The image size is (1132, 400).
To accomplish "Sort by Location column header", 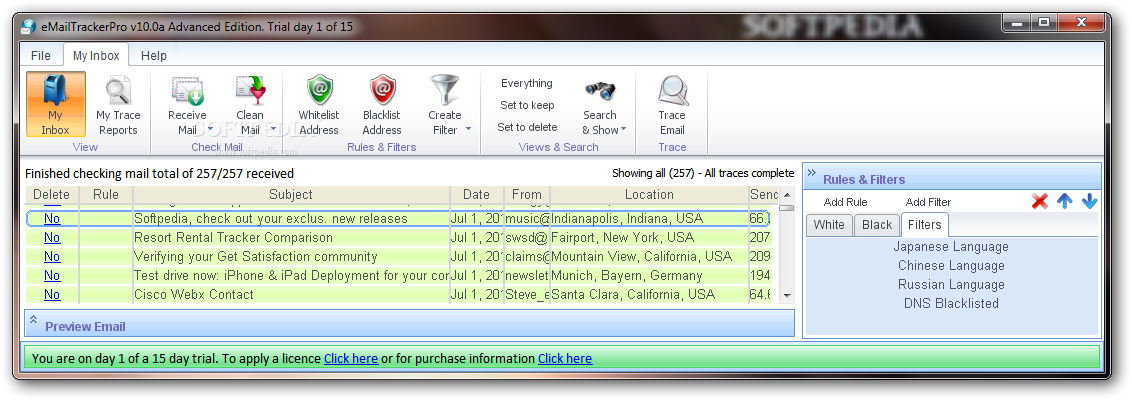I will 649,194.
